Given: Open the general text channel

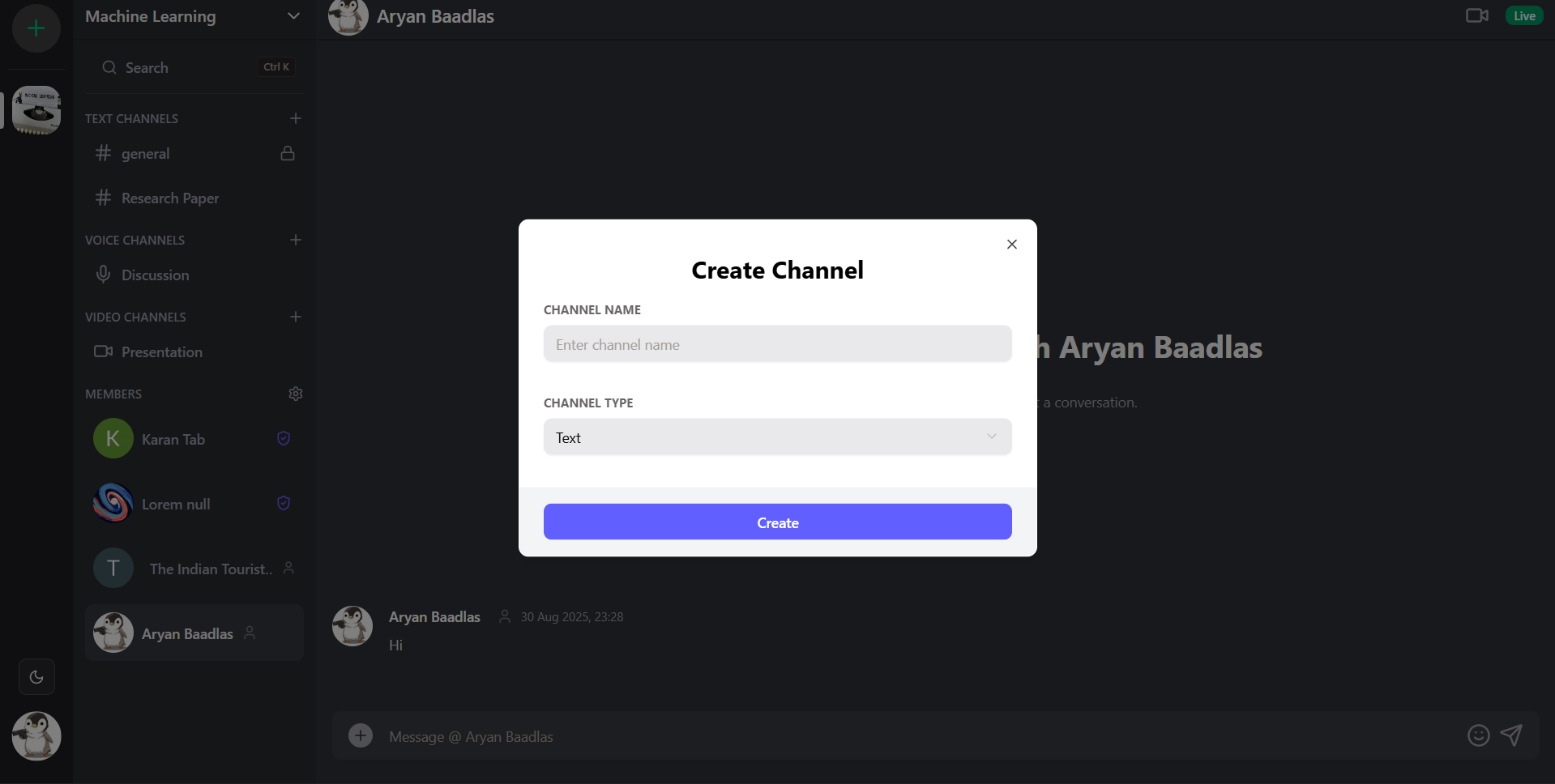Looking at the screenshot, I should pyautogui.click(x=146, y=154).
